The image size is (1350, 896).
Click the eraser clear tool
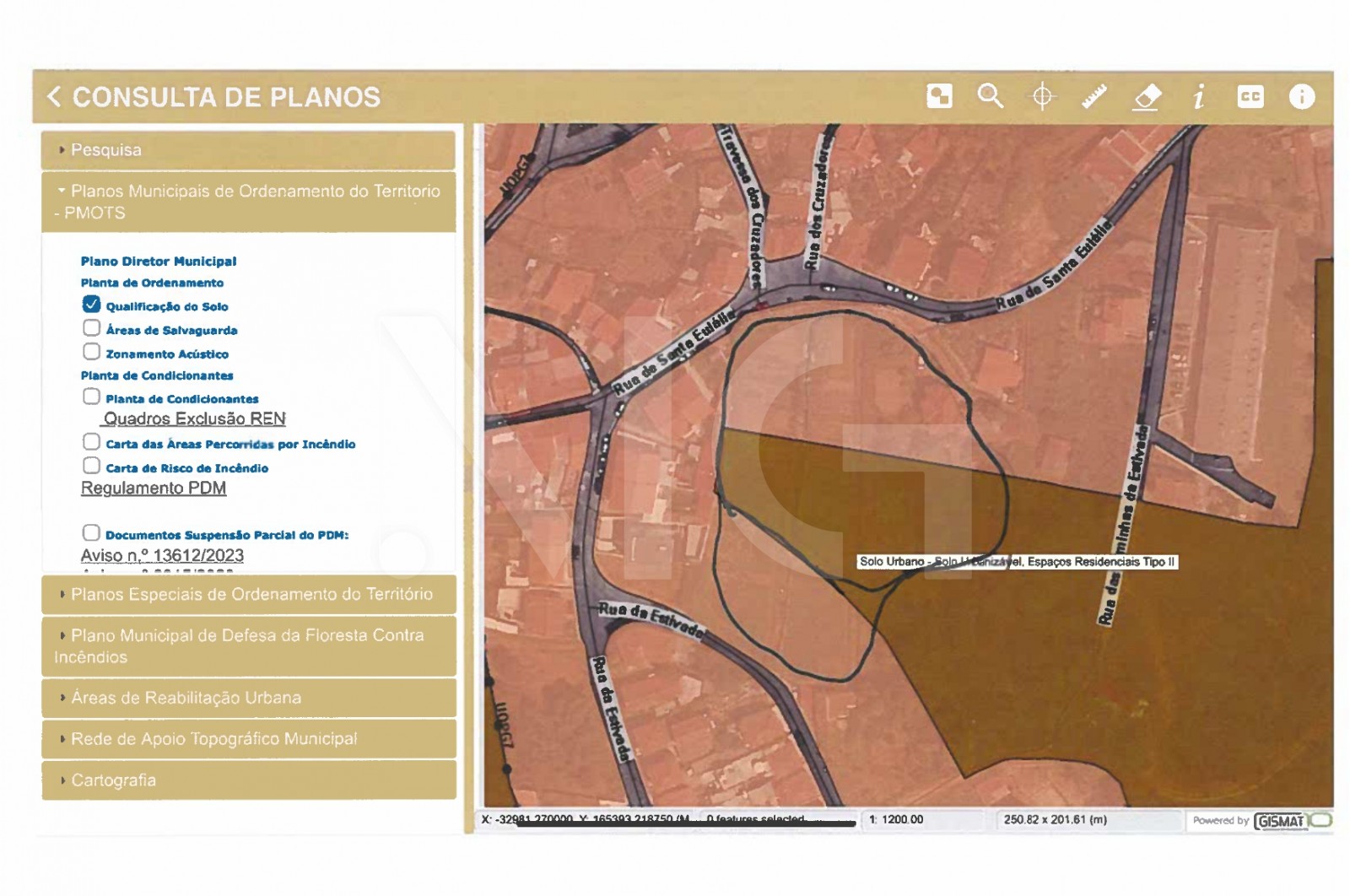[1147, 97]
